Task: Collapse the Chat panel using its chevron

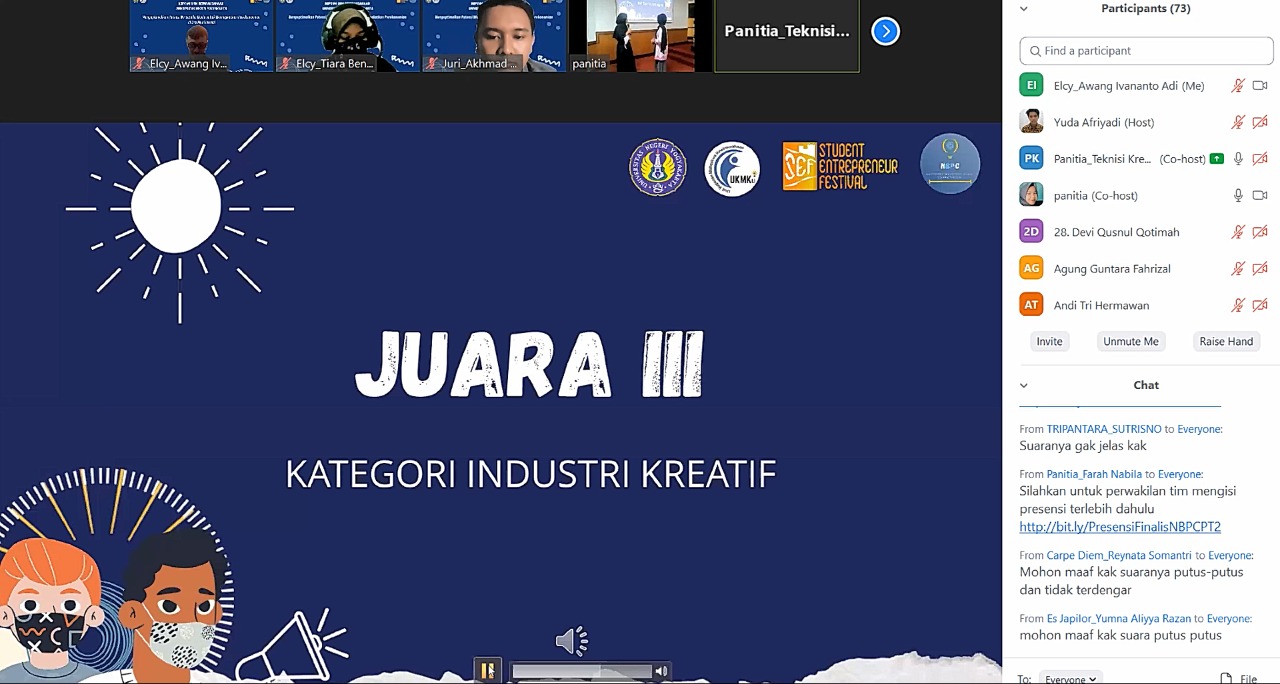Action: click(x=1024, y=385)
